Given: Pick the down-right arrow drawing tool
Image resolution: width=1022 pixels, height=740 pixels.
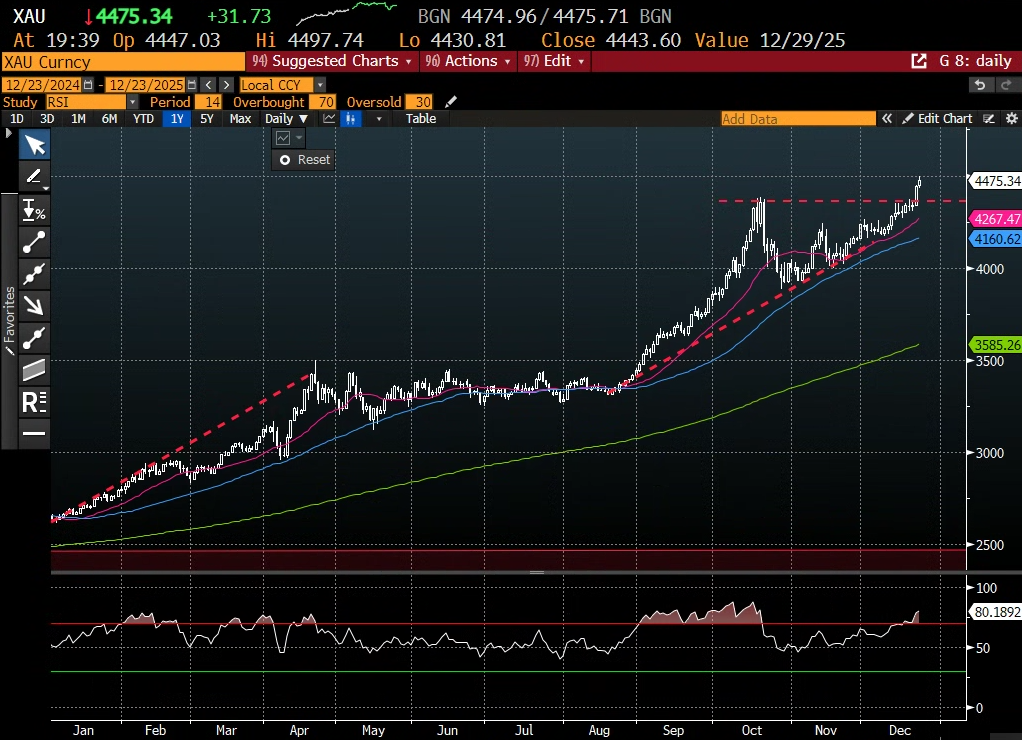Looking at the screenshot, I should [x=35, y=305].
